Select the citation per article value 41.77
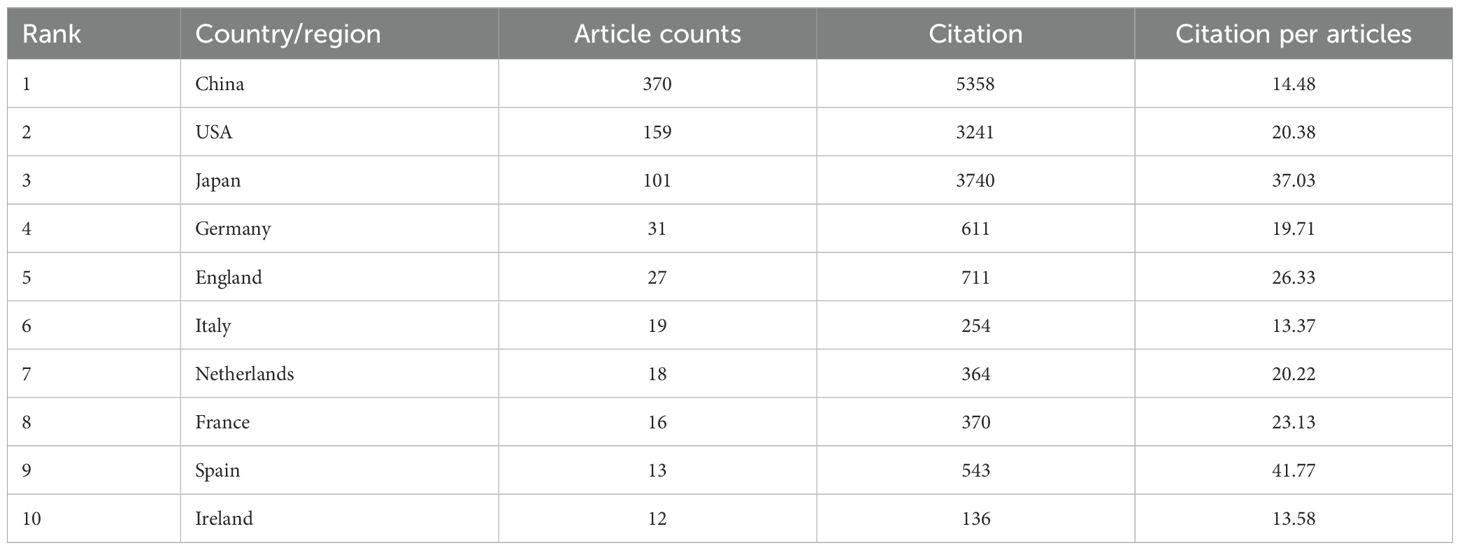This screenshot has width=1460, height=550. (x=1293, y=471)
